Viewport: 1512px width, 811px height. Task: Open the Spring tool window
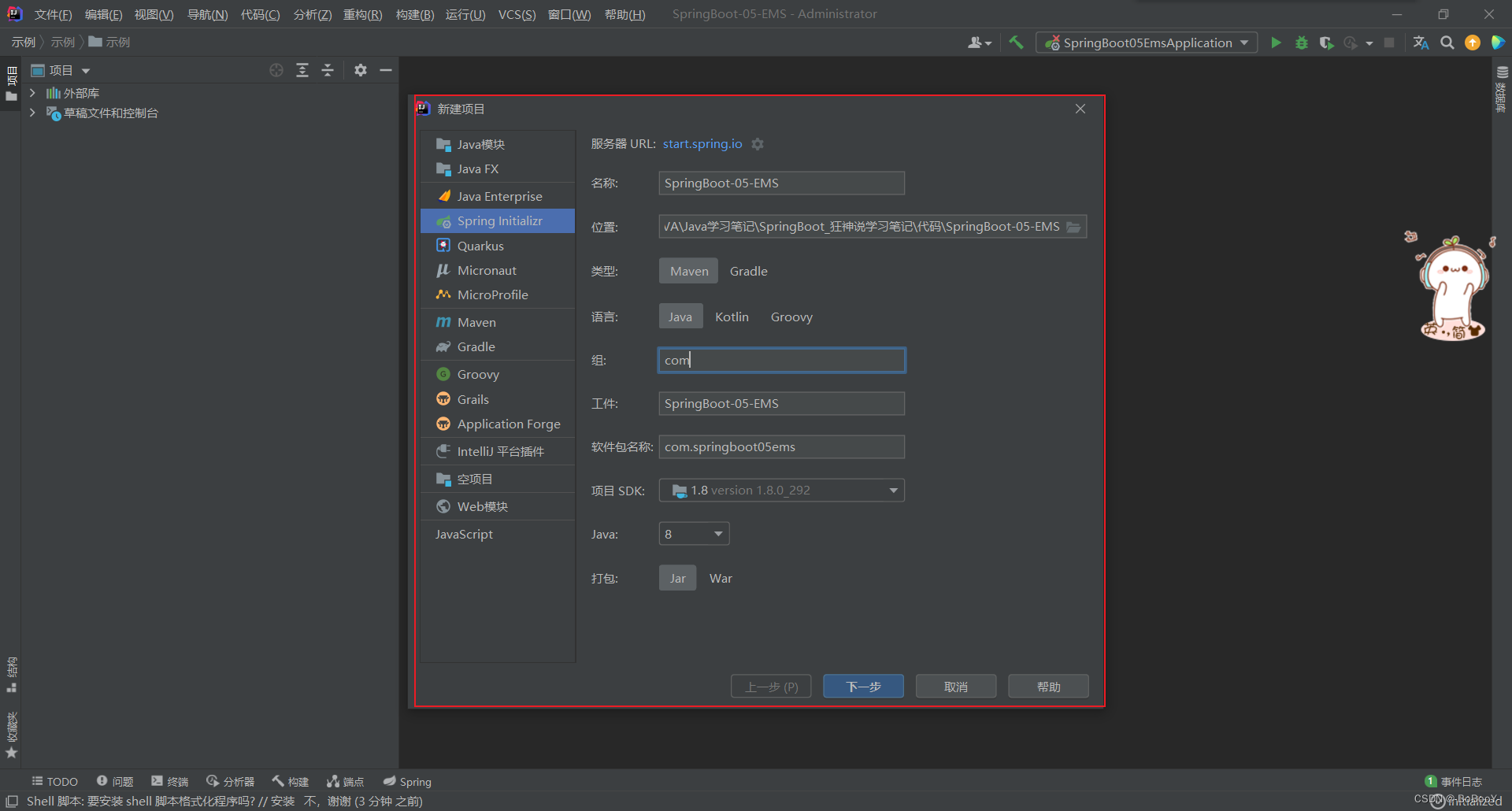407,781
